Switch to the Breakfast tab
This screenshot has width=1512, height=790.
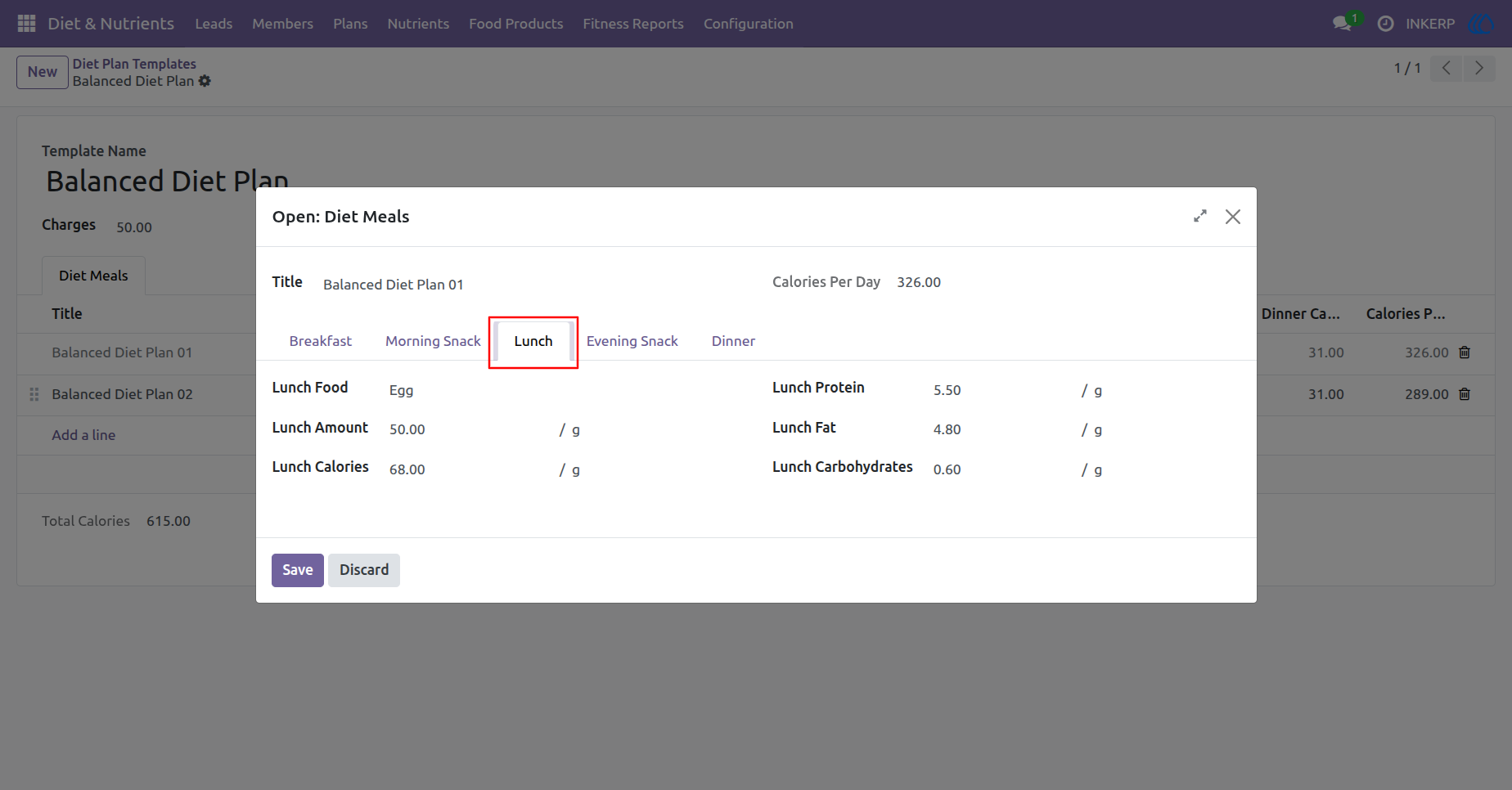pyautogui.click(x=320, y=341)
